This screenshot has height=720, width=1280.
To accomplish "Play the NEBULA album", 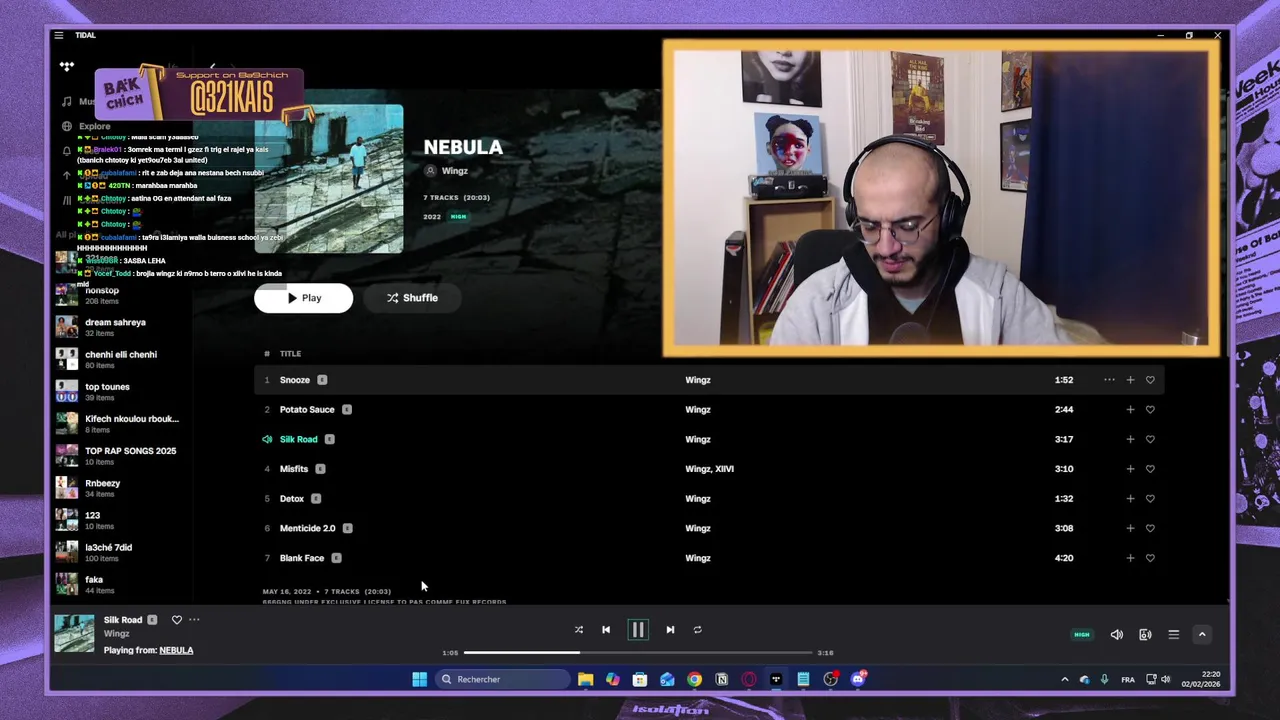I will tap(303, 298).
